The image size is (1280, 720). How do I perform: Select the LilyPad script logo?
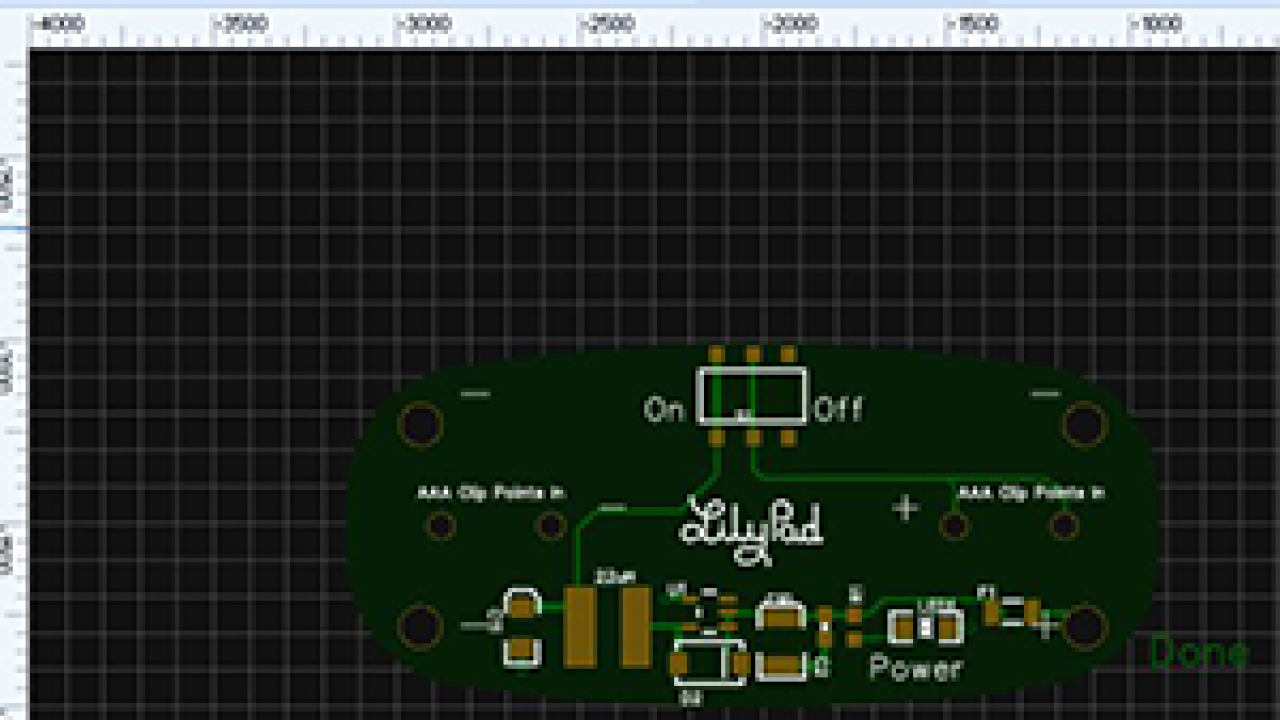(x=752, y=529)
